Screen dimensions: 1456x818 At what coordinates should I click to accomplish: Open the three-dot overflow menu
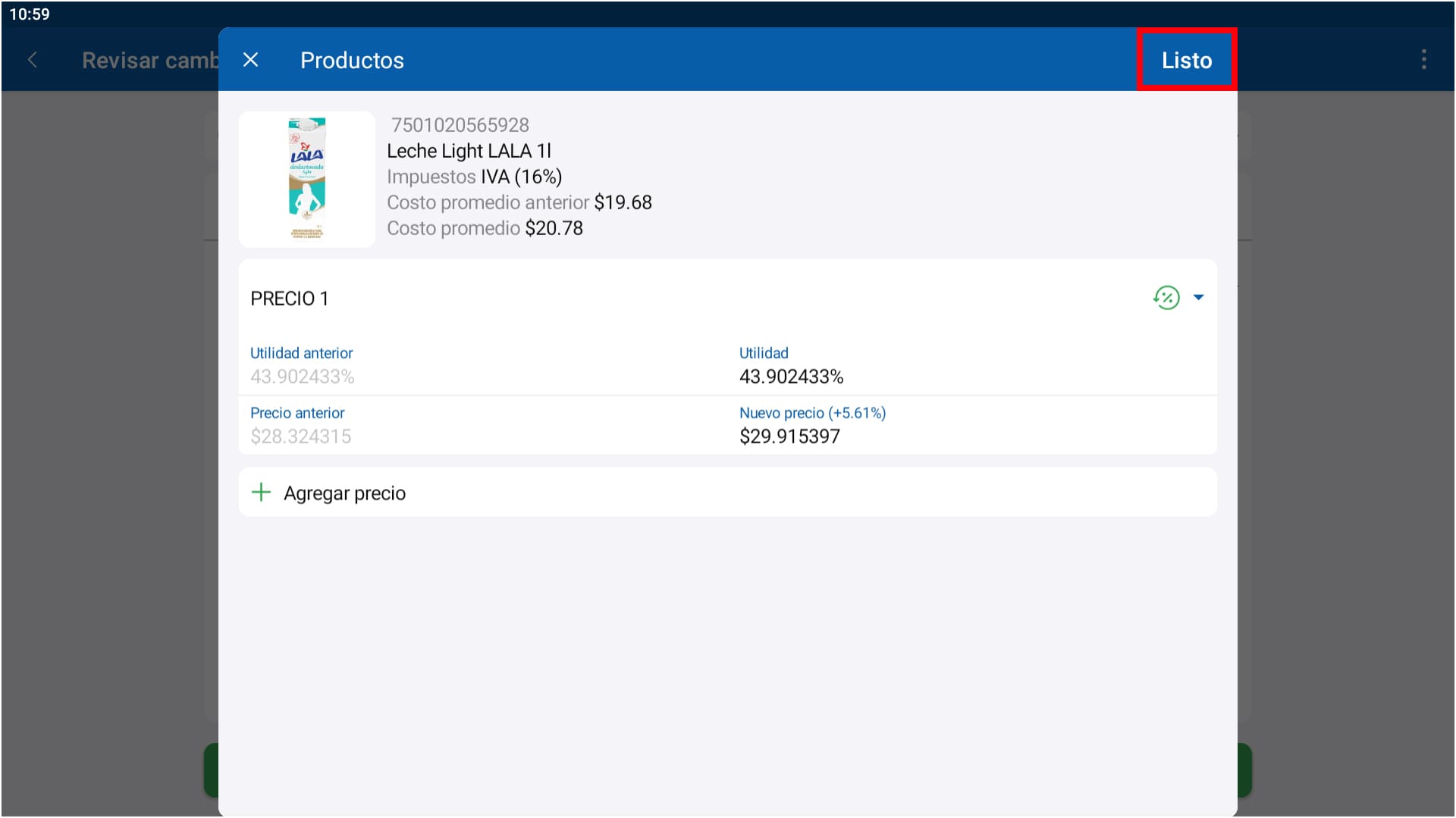coord(1423,60)
